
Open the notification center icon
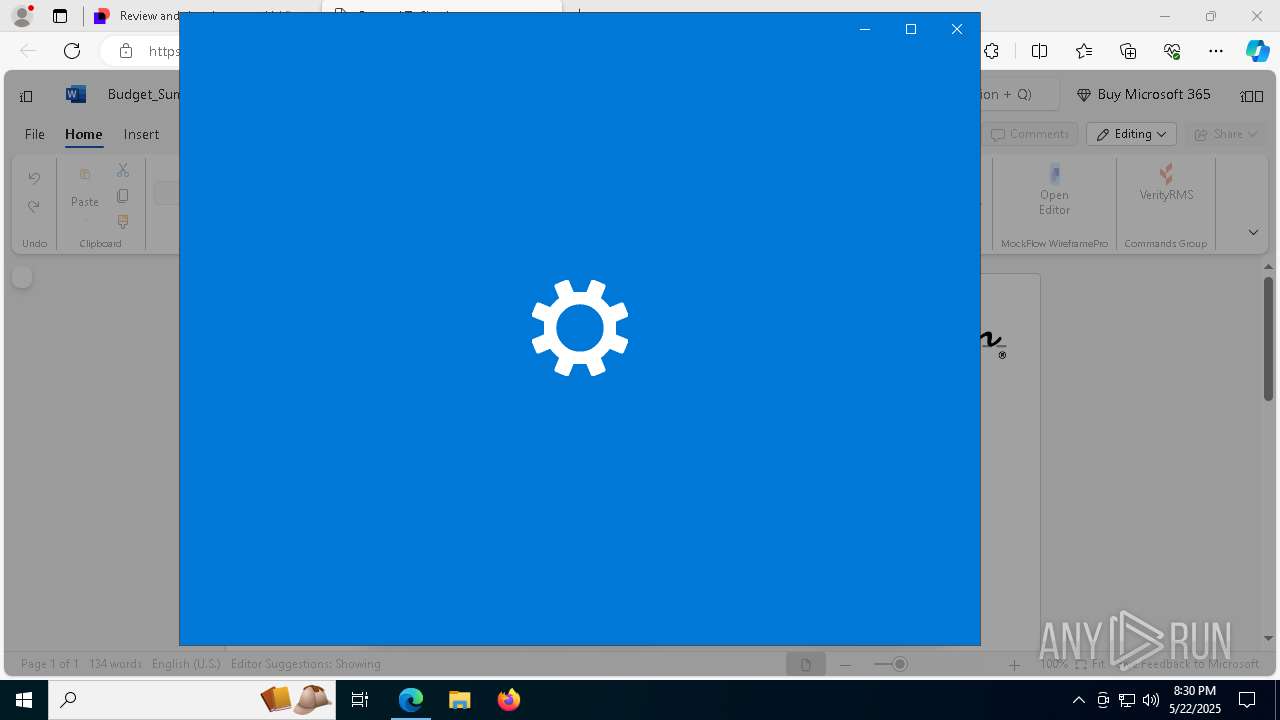click(1247, 700)
